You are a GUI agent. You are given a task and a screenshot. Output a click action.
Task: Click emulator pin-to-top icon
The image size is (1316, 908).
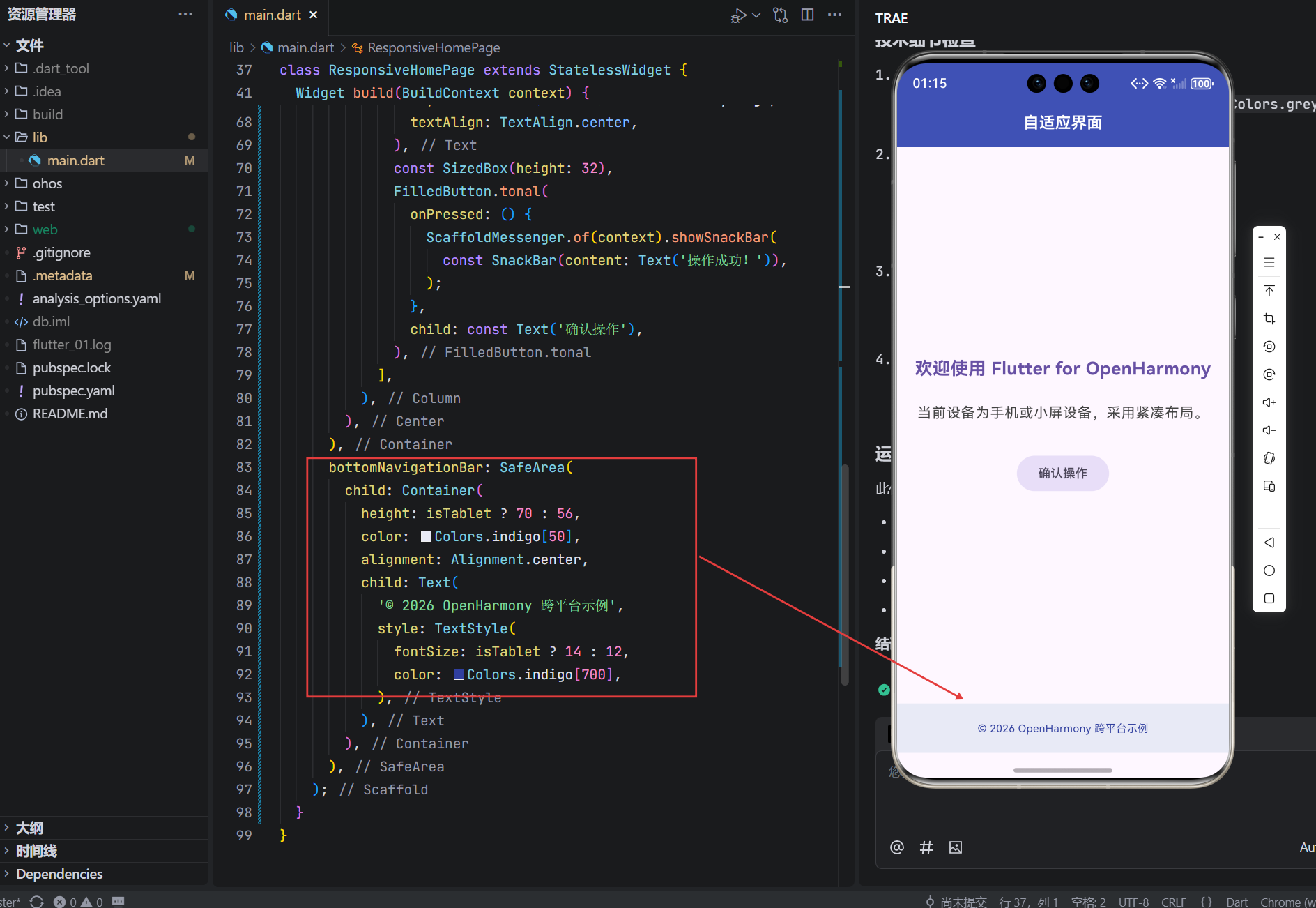tap(1269, 291)
